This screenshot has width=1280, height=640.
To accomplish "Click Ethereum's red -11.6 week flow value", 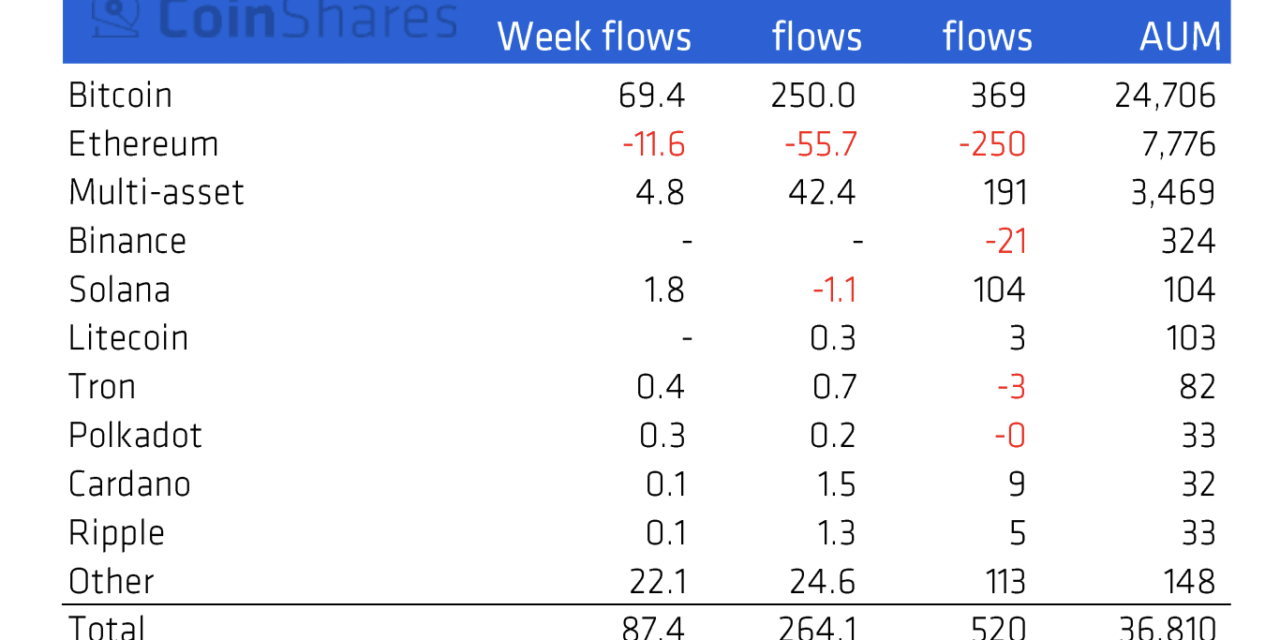I will pos(653,144).
